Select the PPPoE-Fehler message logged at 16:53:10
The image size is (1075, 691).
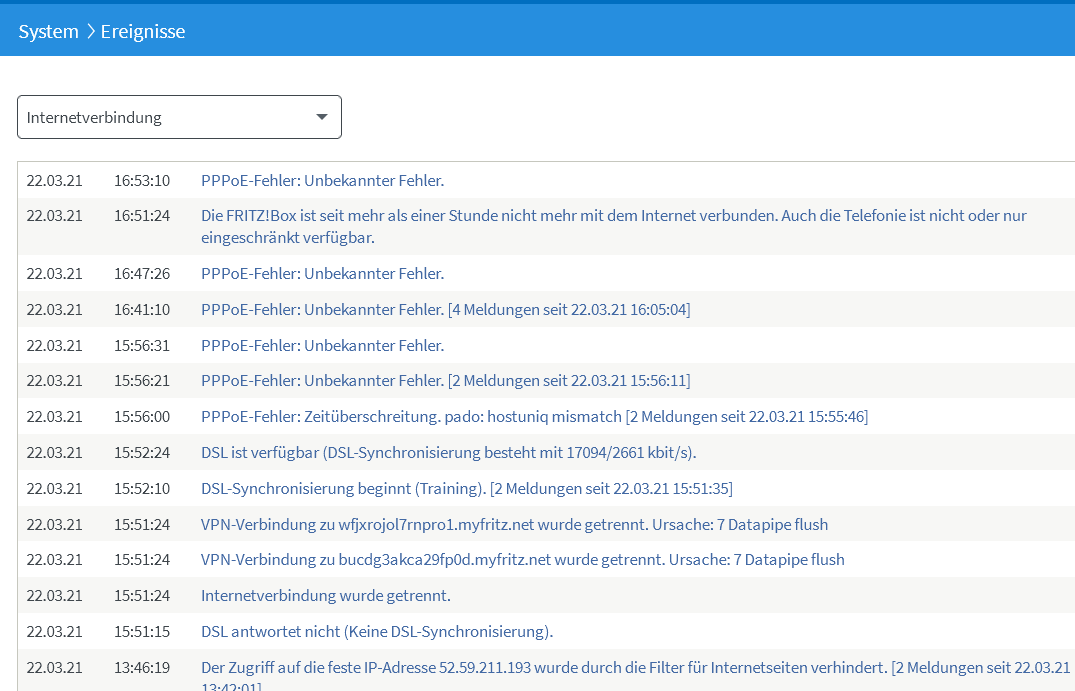click(322, 181)
